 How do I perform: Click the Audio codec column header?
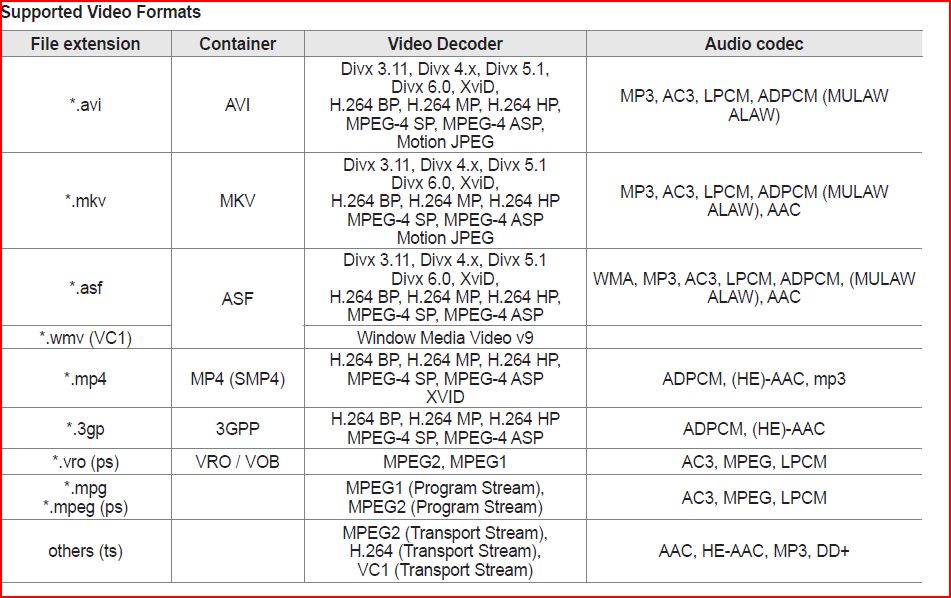coord(754,44)
